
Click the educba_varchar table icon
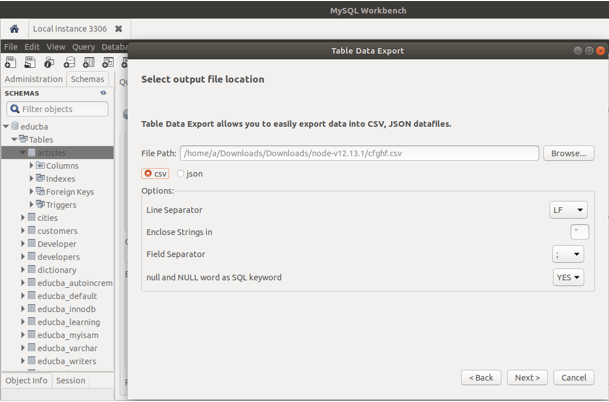tap(32, 348)
